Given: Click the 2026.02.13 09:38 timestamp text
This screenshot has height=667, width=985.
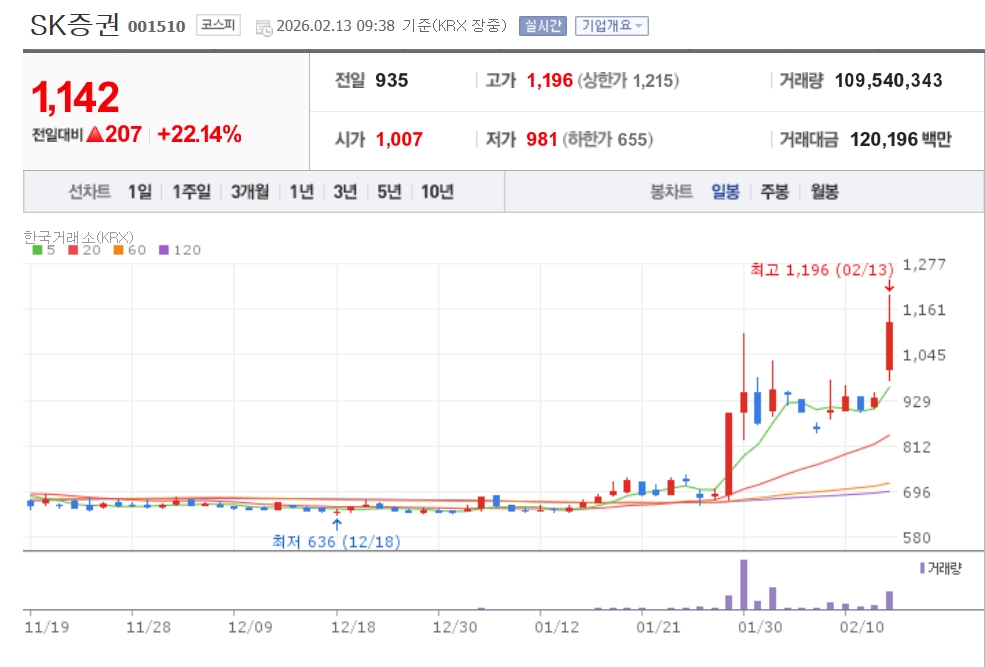Looking at the screenshot, I should (335, 26).
